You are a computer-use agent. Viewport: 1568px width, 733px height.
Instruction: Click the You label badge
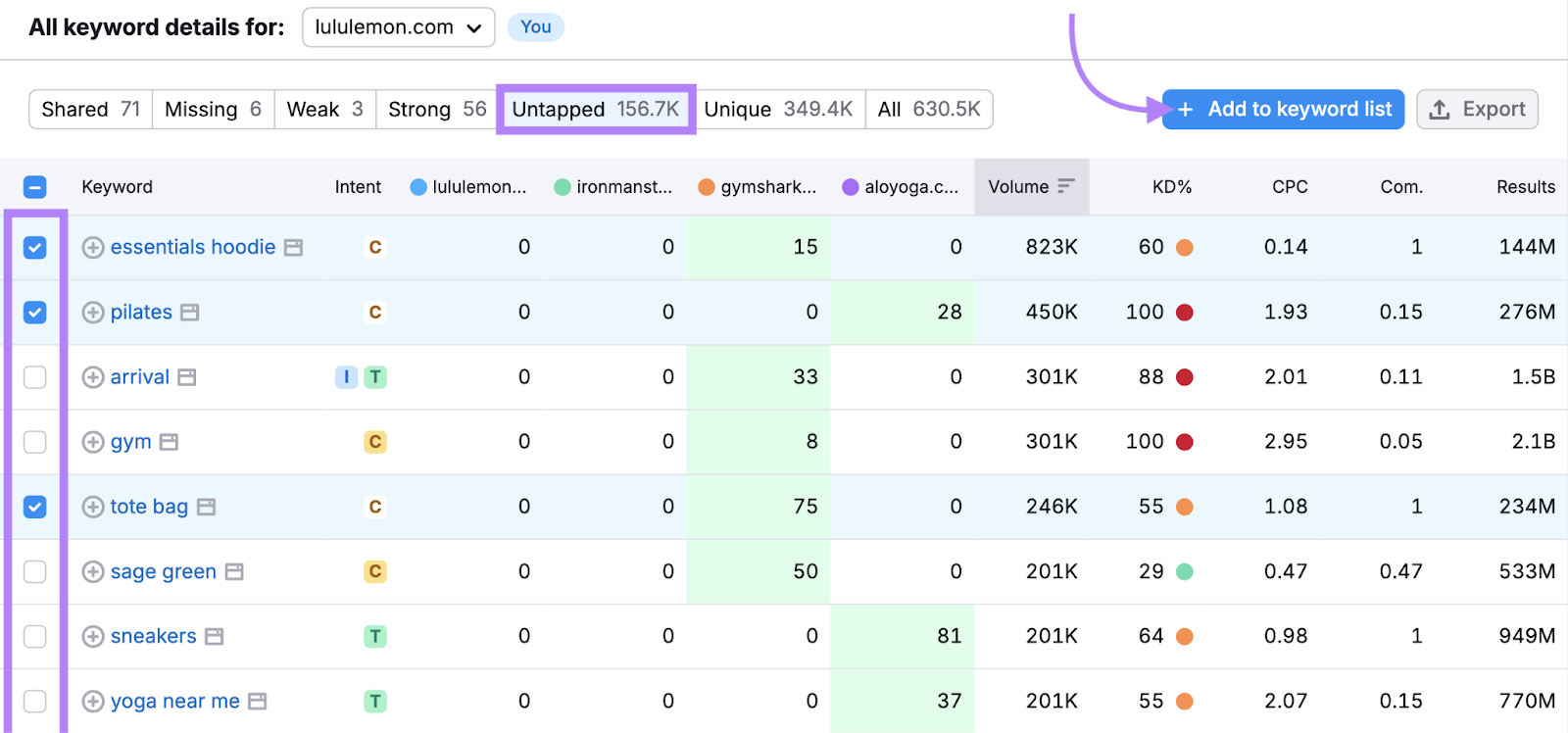[x=535, y=26]
